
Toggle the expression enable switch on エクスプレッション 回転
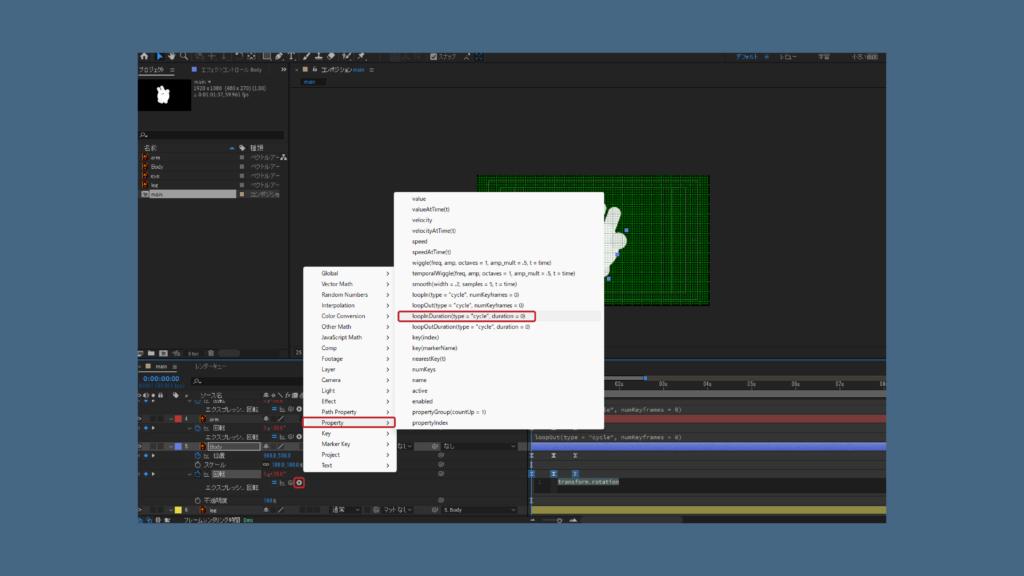coord(273,483)
